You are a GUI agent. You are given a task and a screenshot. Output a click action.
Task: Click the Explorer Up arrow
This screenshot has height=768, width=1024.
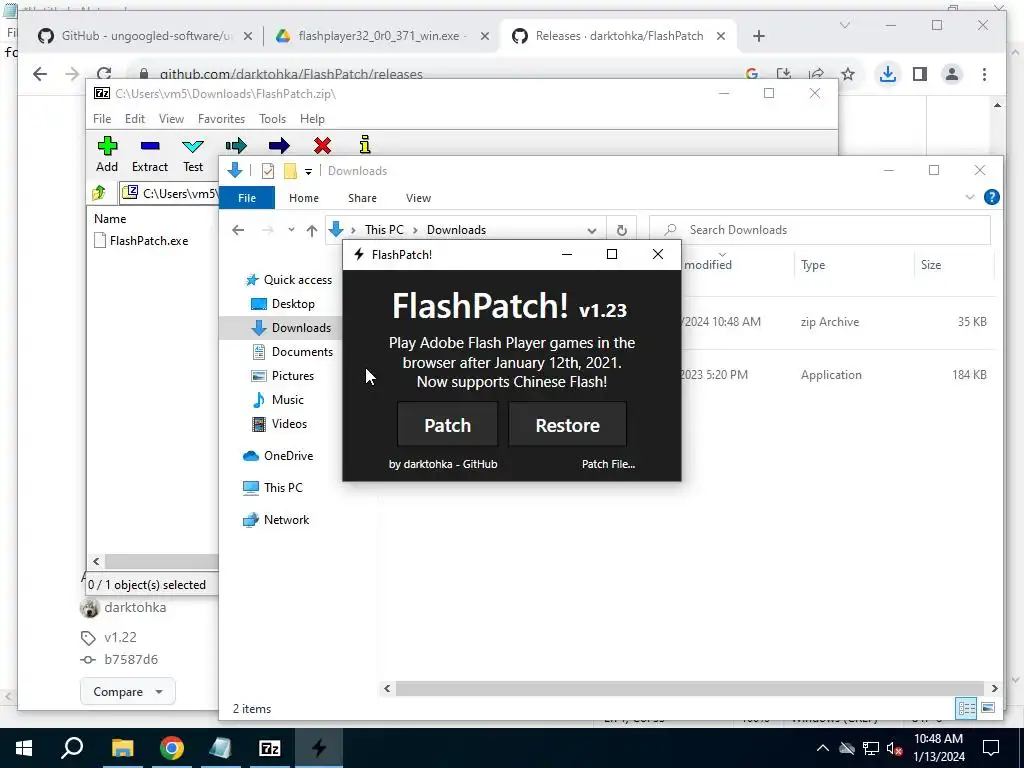pos(312,231)
